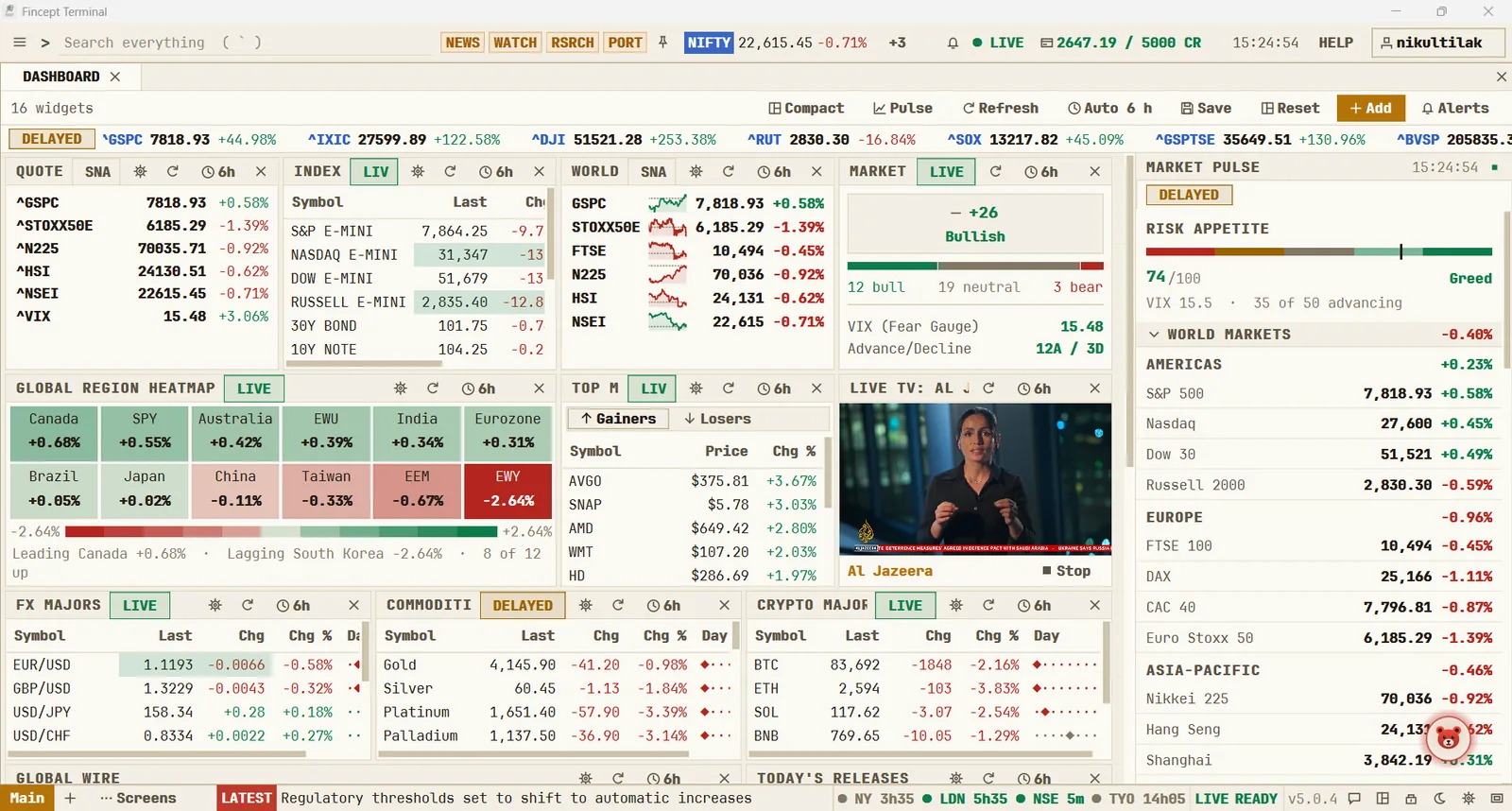Viewport: 1512px width, 811px height.
Task: Click the Add widget button
Action: click(1370, 109)
